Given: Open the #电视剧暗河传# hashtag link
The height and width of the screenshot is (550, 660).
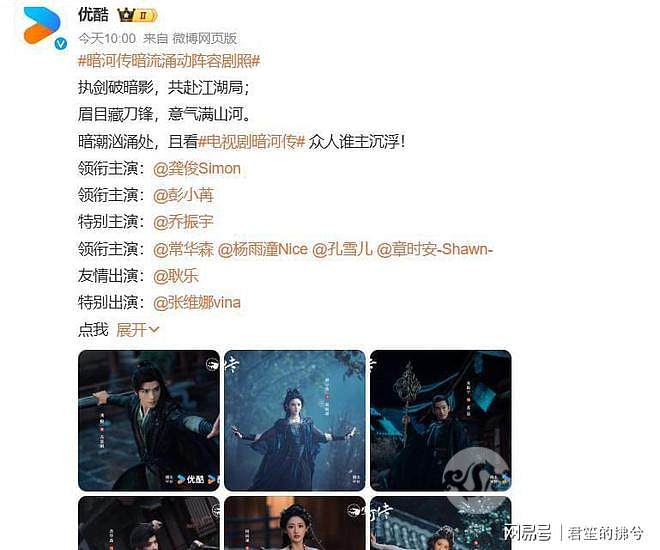Looking at the screenshot, I should [x=251, y=142].
